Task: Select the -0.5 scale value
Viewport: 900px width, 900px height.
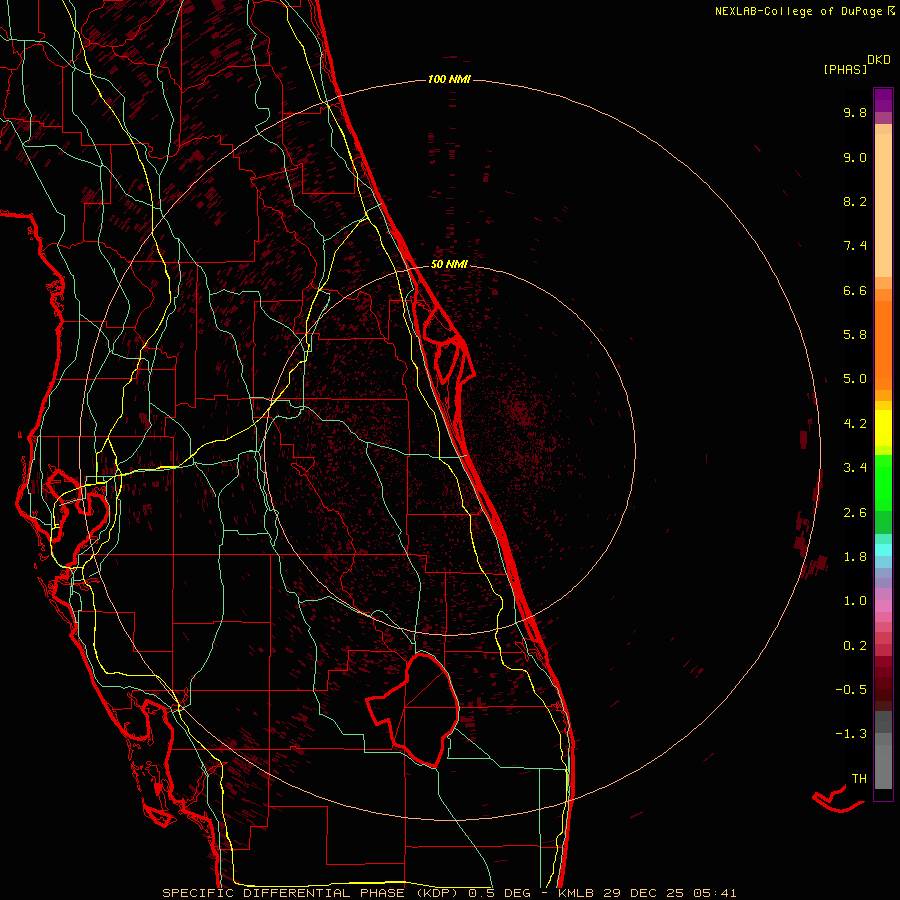Action: (x=851, y=690)
